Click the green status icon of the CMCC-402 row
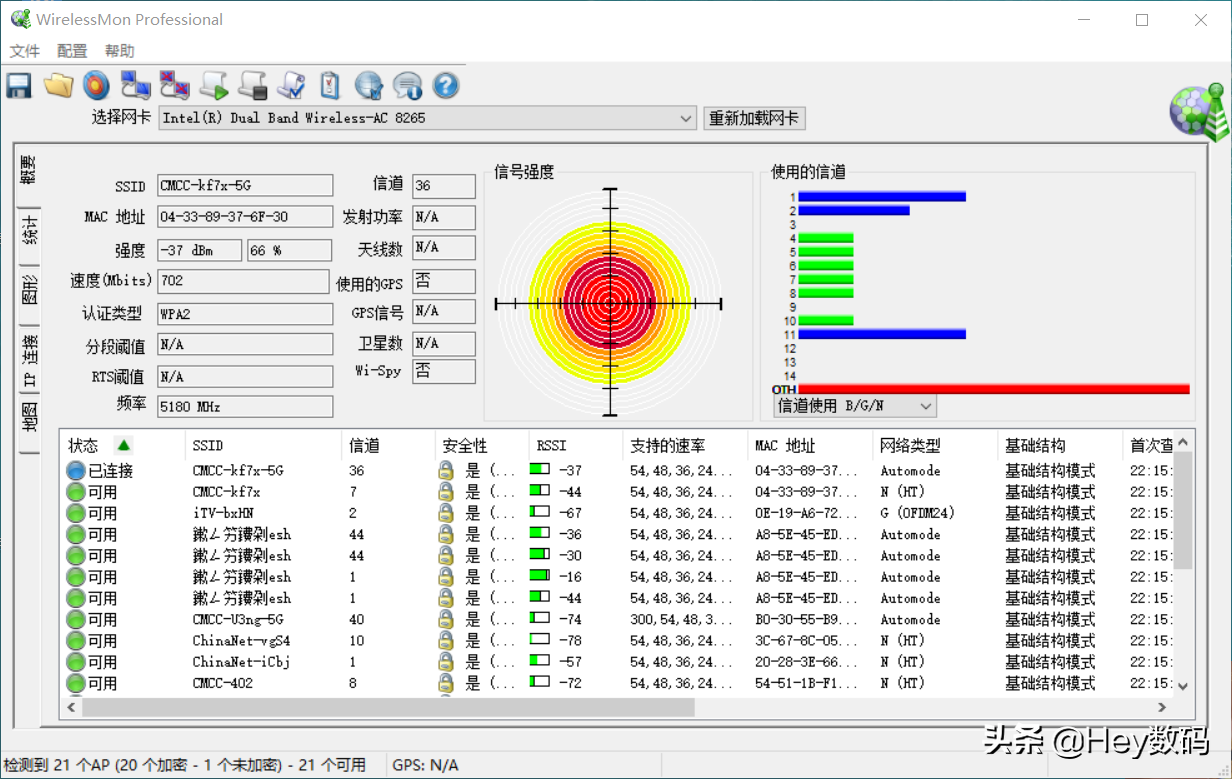1232x779 pixels. pyautogui.click(x=76, y=683)
